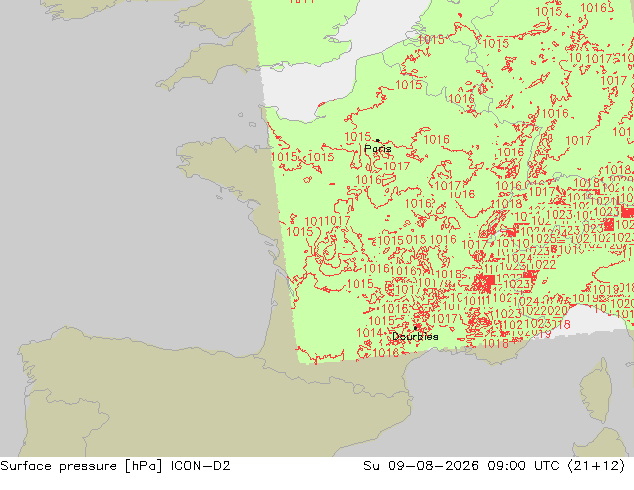Click the 1025 pressure label over the Alps
Image resolution: width=634 pixels, height=490 pixels.
(x=543, y=239)
